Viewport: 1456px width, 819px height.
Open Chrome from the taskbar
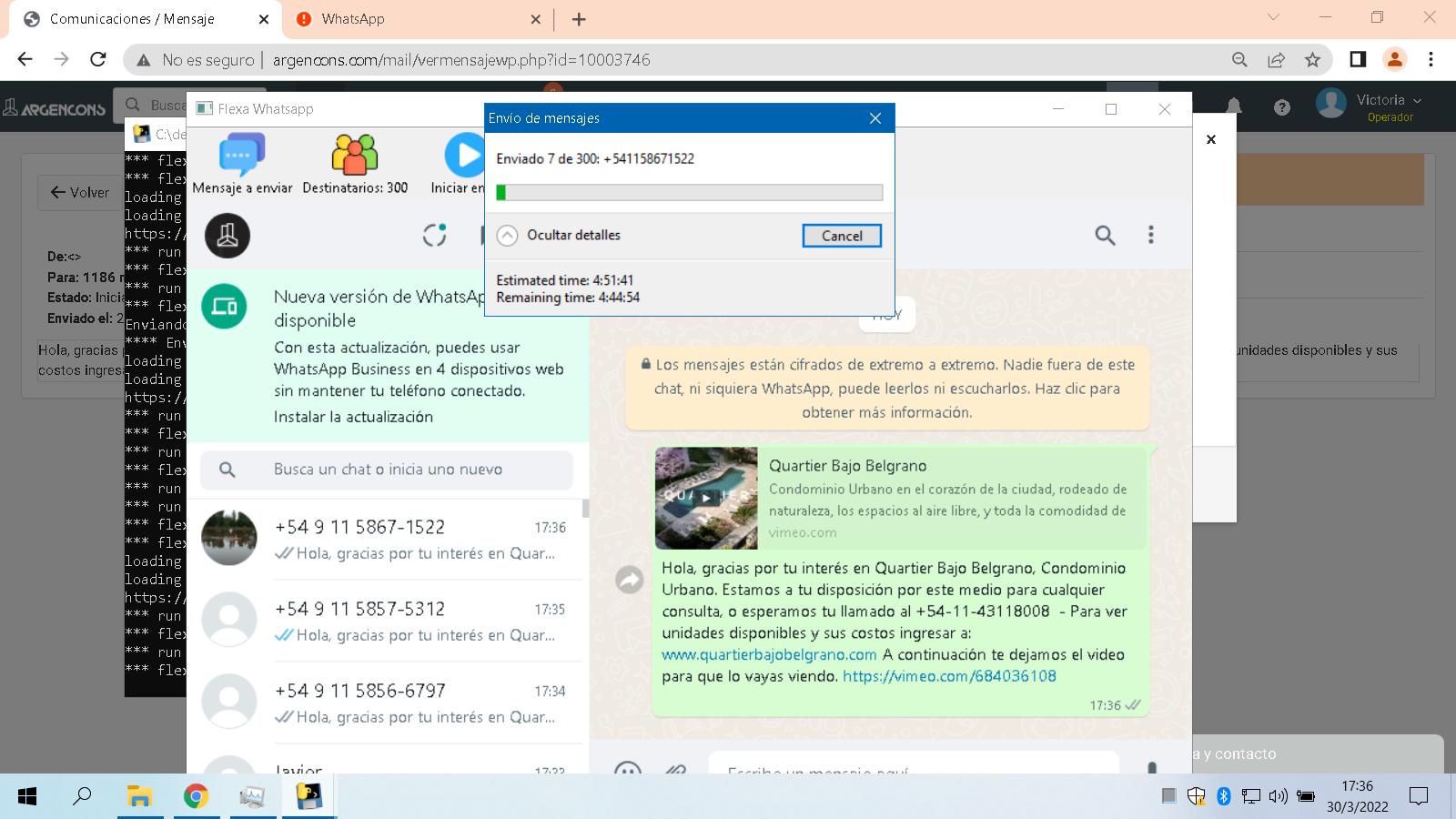coord(196,797)
